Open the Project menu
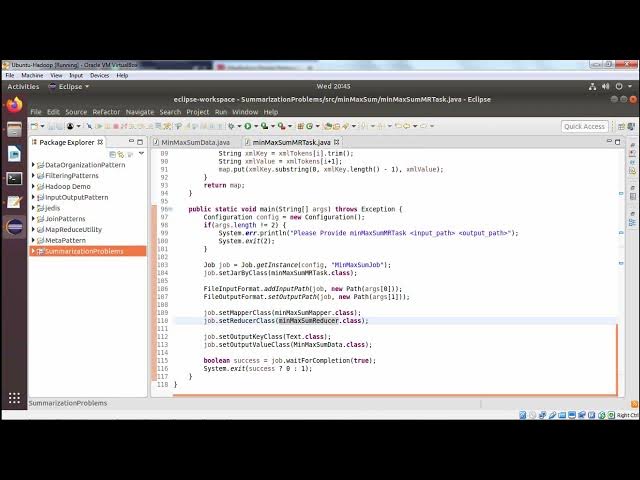 pyautogui.click(x=198, y=112)
